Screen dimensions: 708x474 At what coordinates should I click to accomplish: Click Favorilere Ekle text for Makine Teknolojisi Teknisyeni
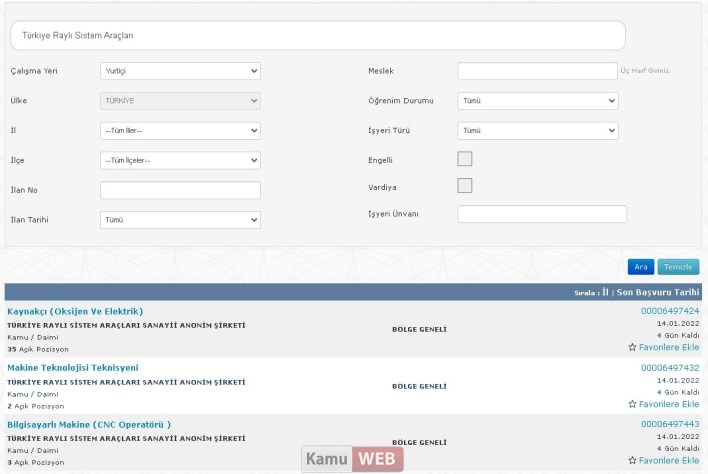pos(669,404)
